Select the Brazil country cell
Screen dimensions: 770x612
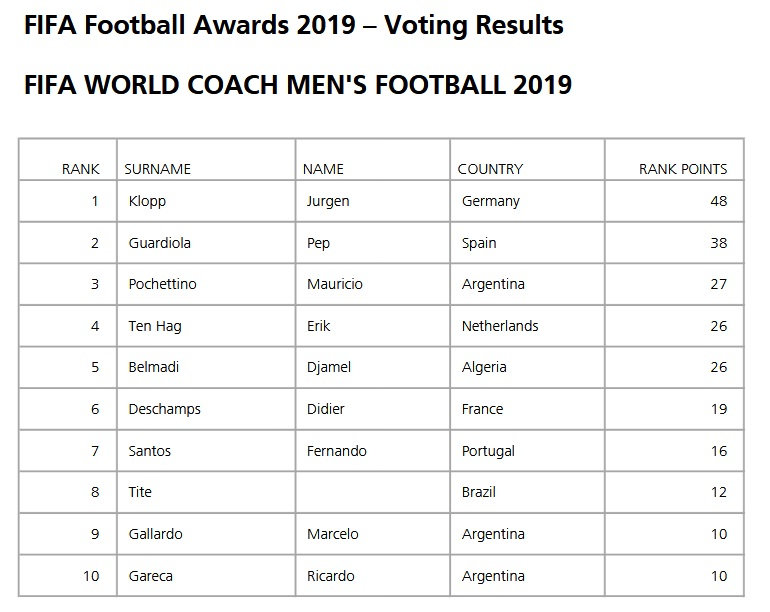(479, 492)
